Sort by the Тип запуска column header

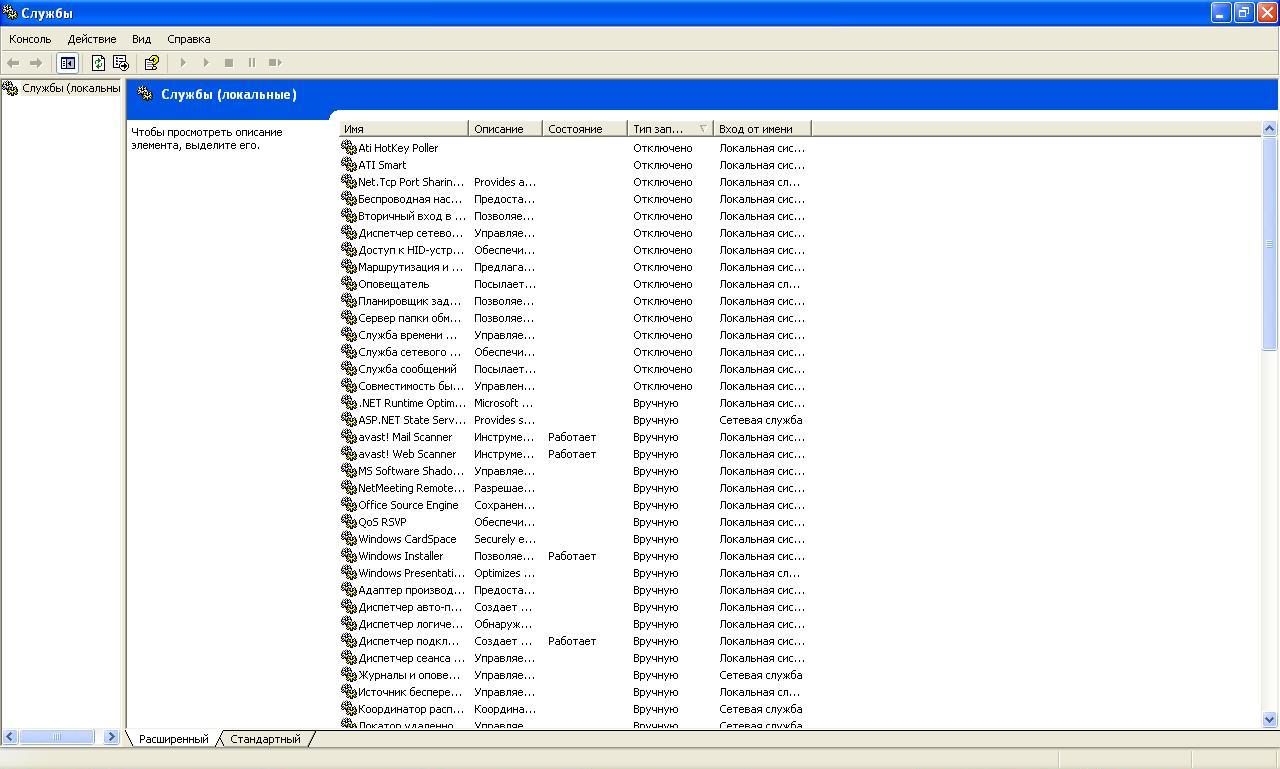669,129
